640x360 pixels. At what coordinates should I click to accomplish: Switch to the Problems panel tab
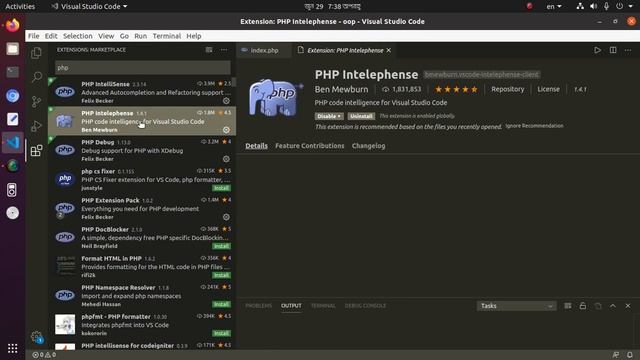point(258,306)
